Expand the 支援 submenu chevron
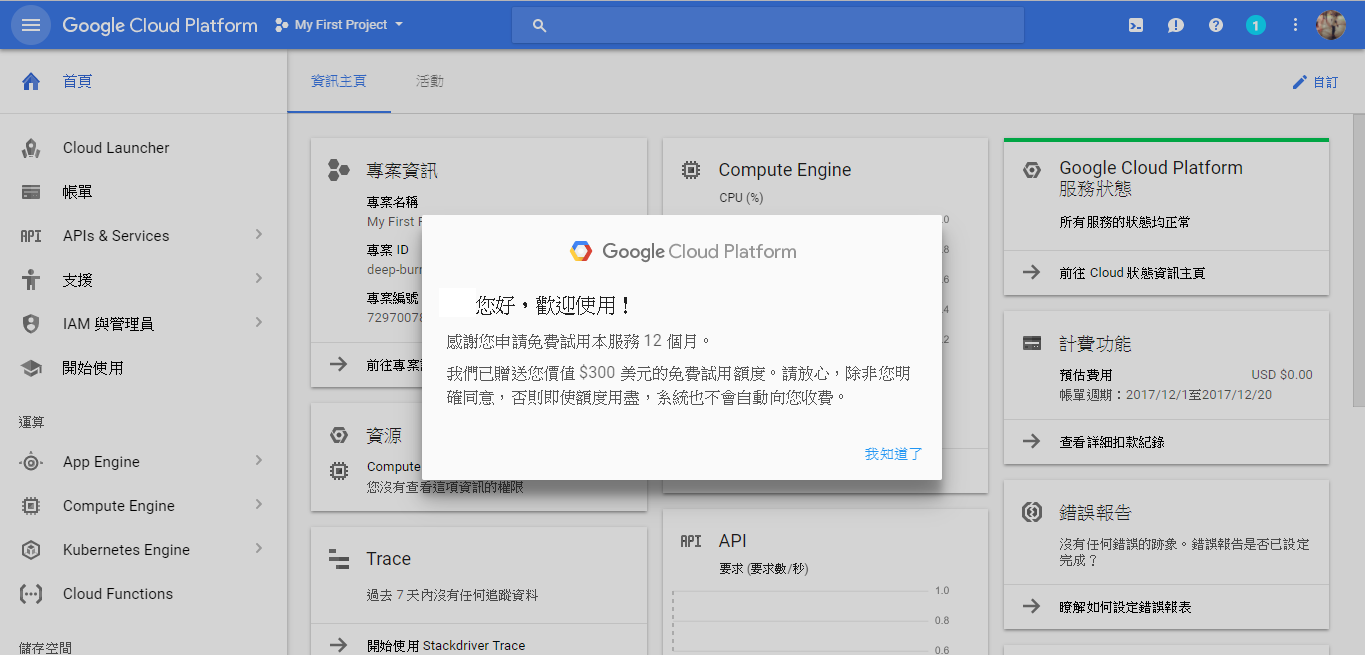Viewport: 1365px width, 655px height. point(258,279)
